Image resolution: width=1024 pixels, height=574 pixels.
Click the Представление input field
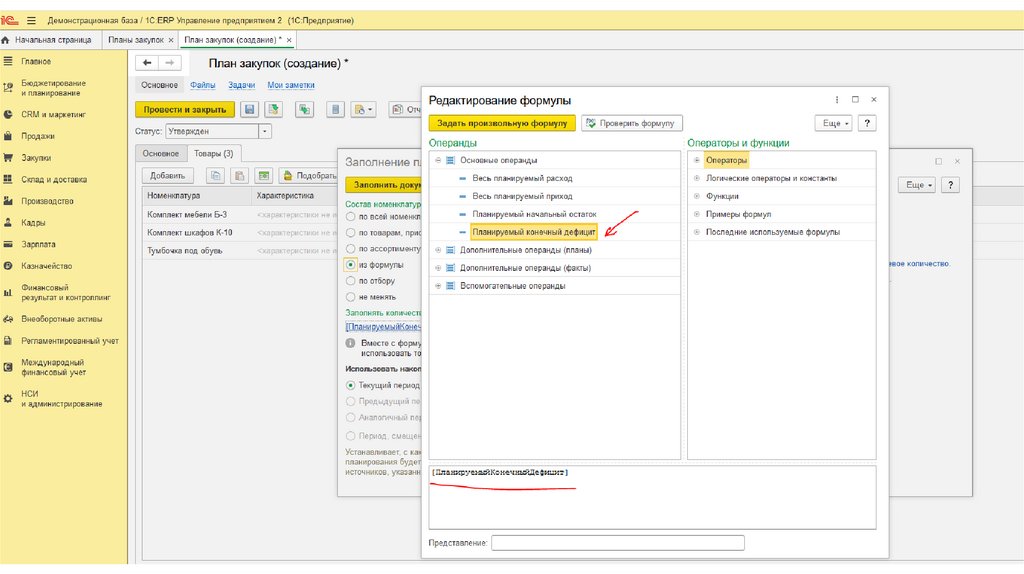[617, 543]
